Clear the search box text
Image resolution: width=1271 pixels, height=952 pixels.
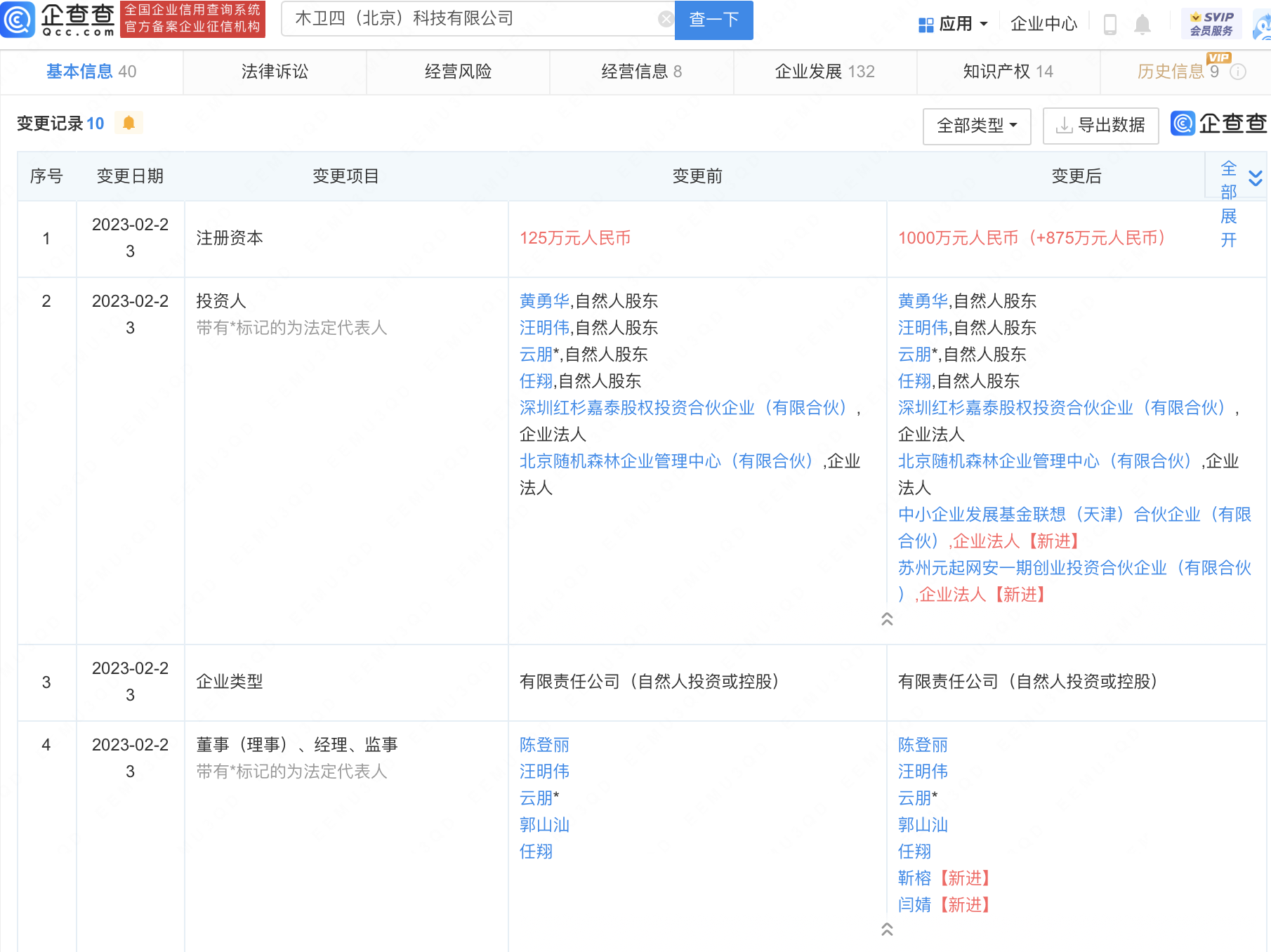click(x=666, y=19)
